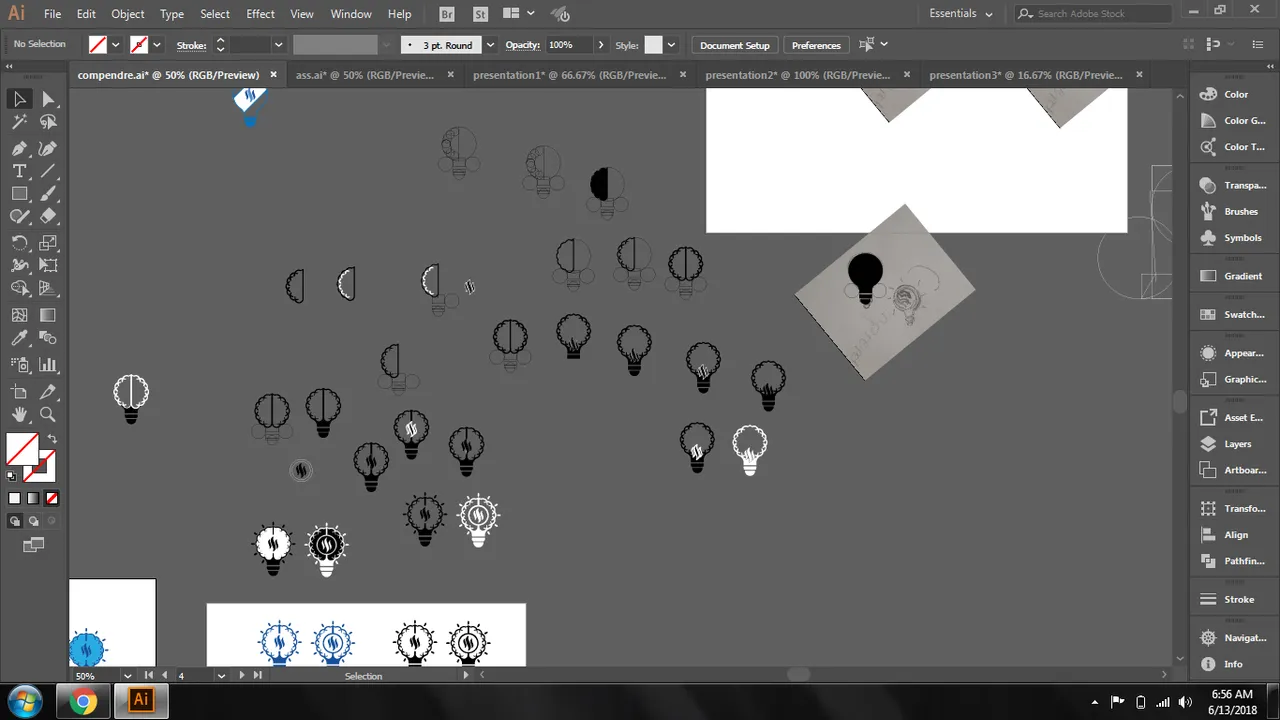Enable Draw Normal mode
Viewport: 1280px width, 720px height.
point(15,521)
